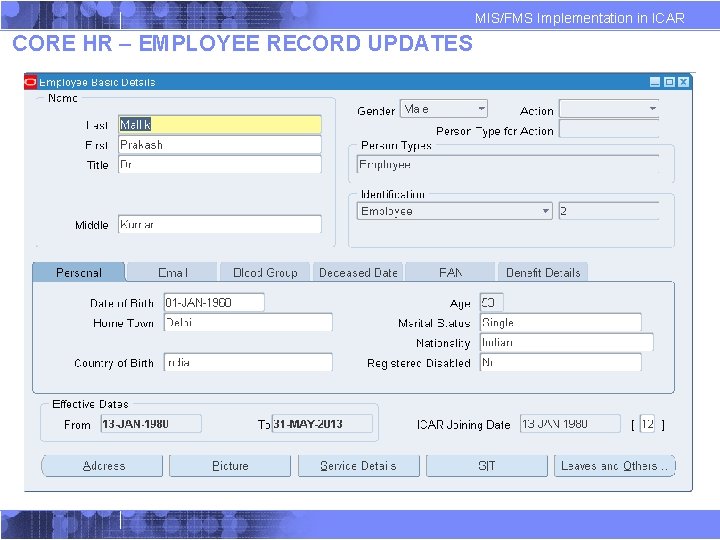Click the Effective Dates From field
Image resolution: width=720 pixels, height=540 pixels.
point(151,423)
